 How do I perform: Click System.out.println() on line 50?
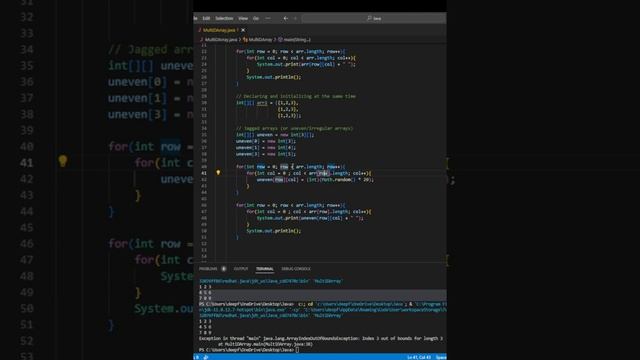pos(273,231)
